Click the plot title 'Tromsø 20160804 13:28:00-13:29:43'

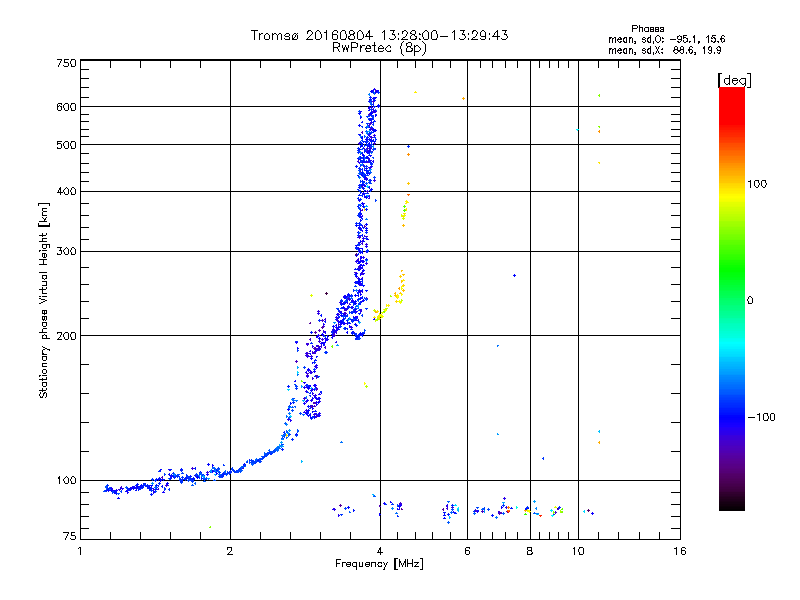click(379, 35)
